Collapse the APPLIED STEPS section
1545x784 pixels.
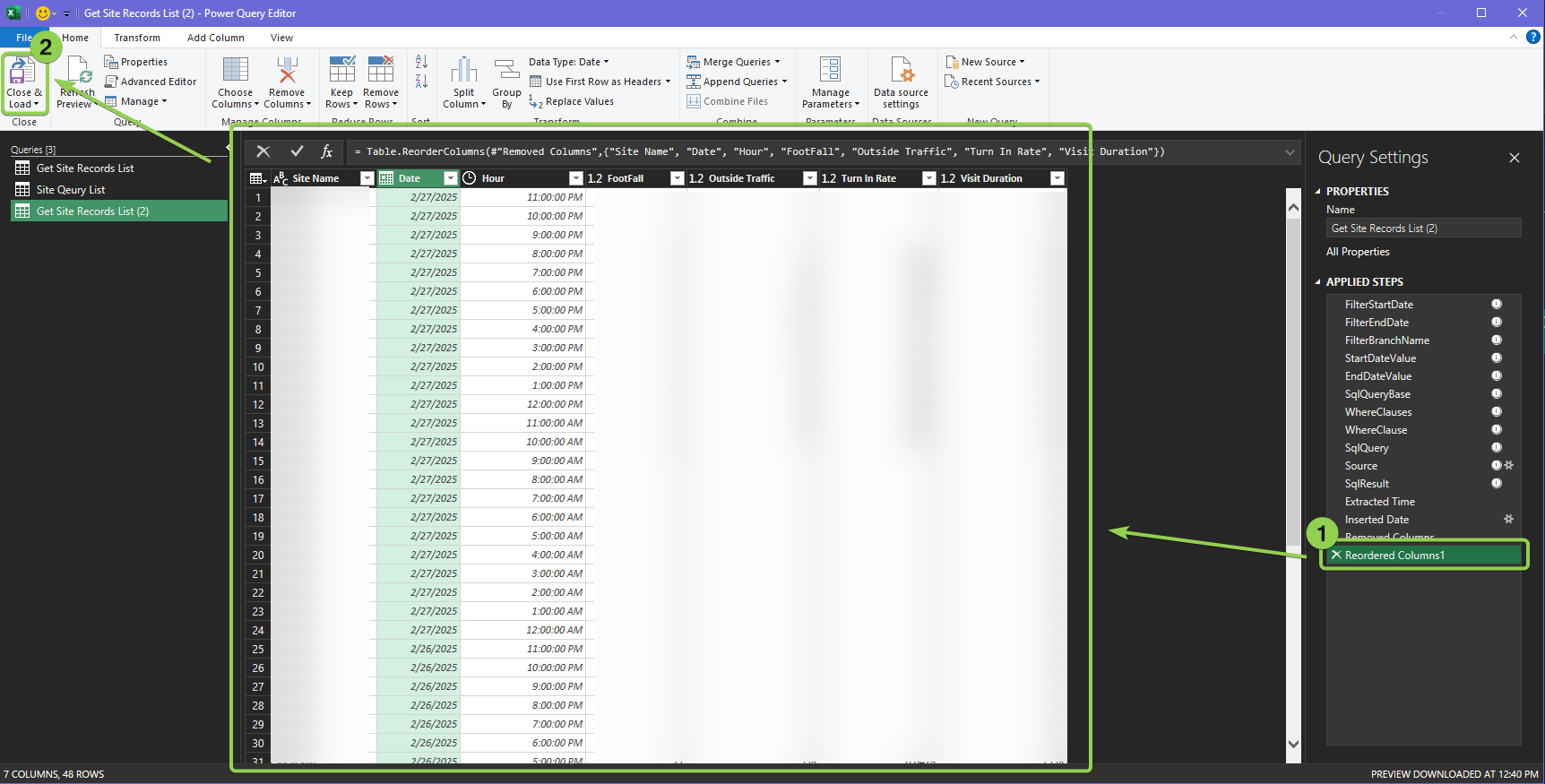click(x=1317, y=281)
